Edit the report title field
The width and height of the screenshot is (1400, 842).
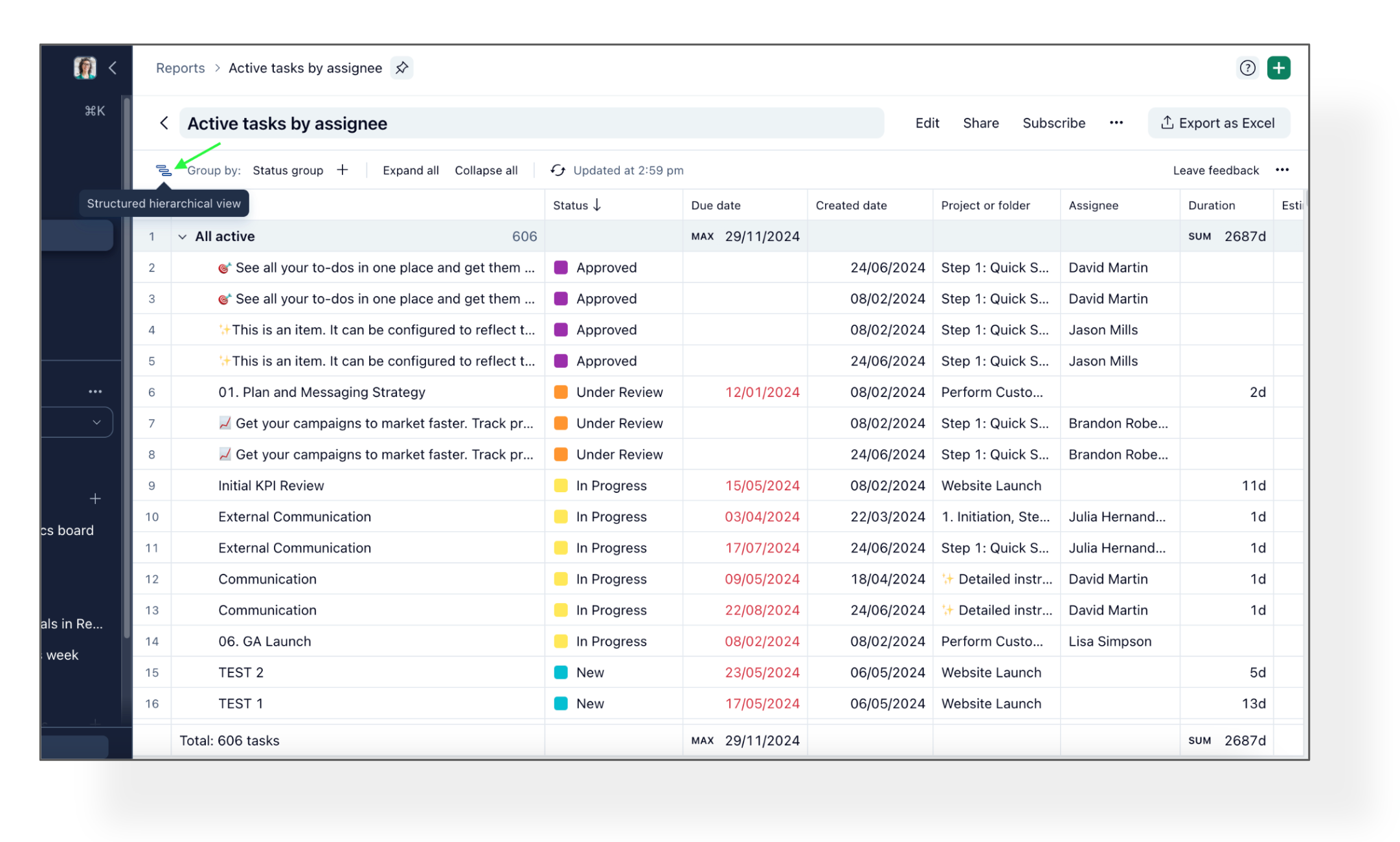click(531, 123)
